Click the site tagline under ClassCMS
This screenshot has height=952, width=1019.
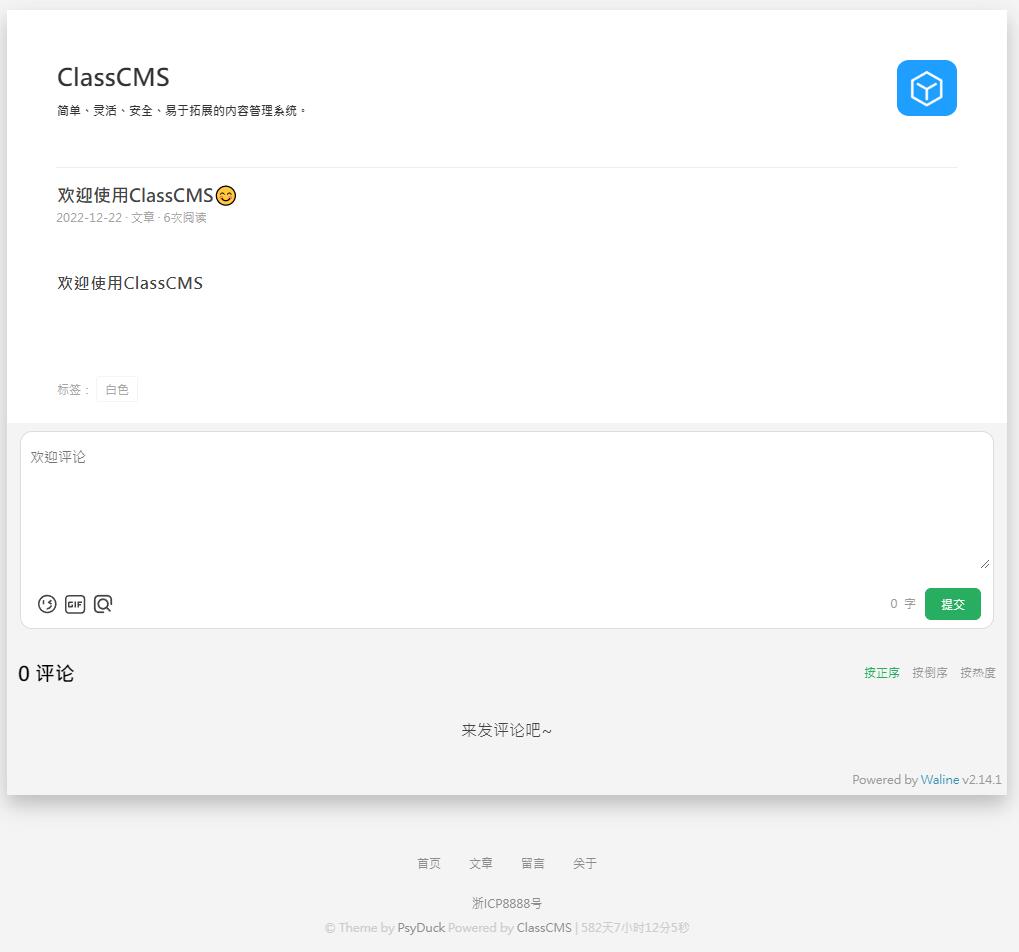click(181, 111)
